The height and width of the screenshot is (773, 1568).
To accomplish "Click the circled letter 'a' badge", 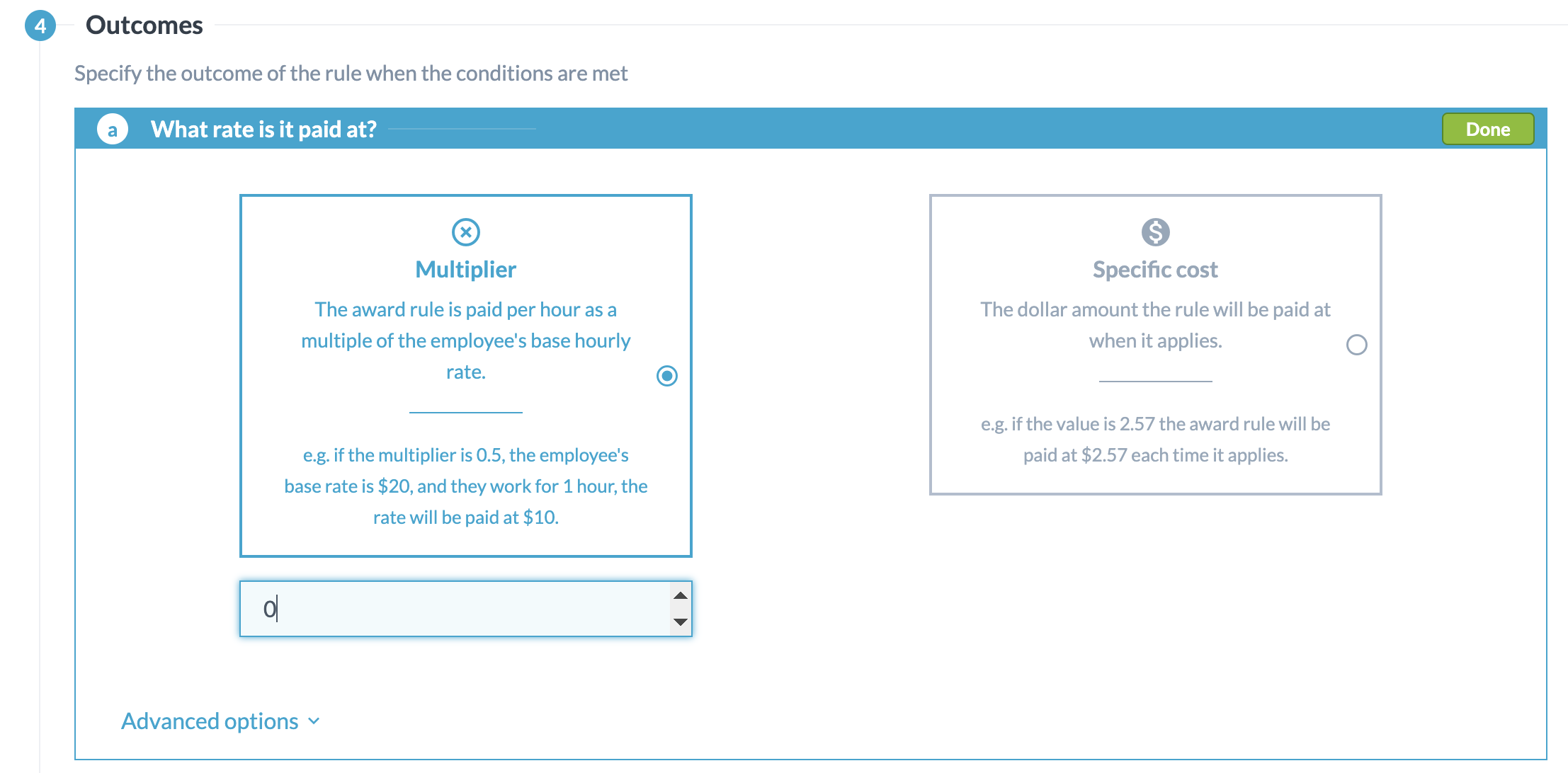I will tap(113, 130).
